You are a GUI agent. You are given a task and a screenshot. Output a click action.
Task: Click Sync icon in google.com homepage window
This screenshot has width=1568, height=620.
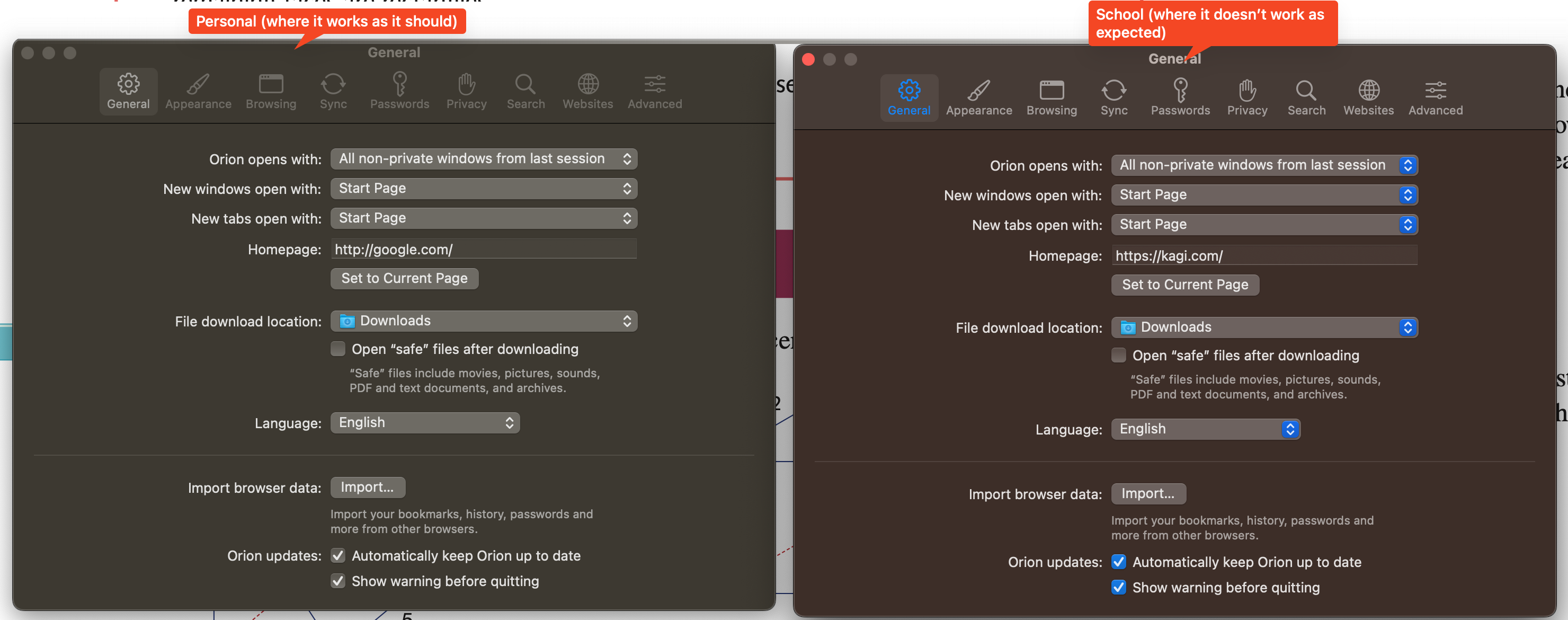(x=333, y=91)
